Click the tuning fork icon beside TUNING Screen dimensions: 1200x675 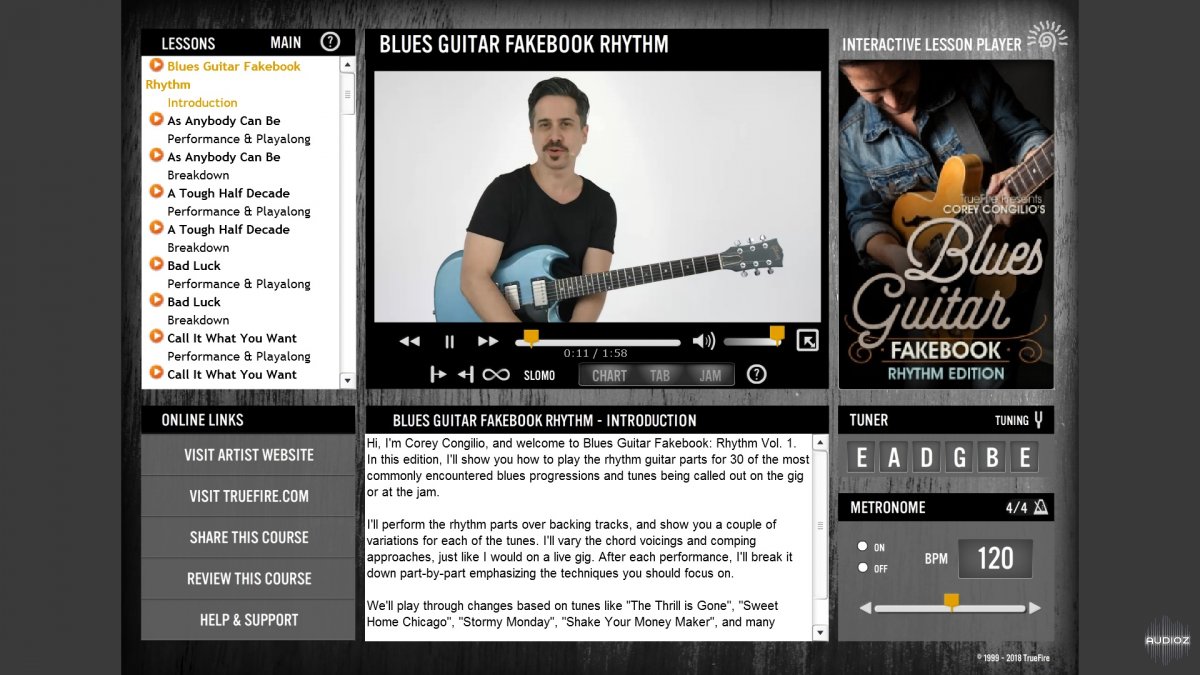pyautogui.click(x=1039, y=420)
